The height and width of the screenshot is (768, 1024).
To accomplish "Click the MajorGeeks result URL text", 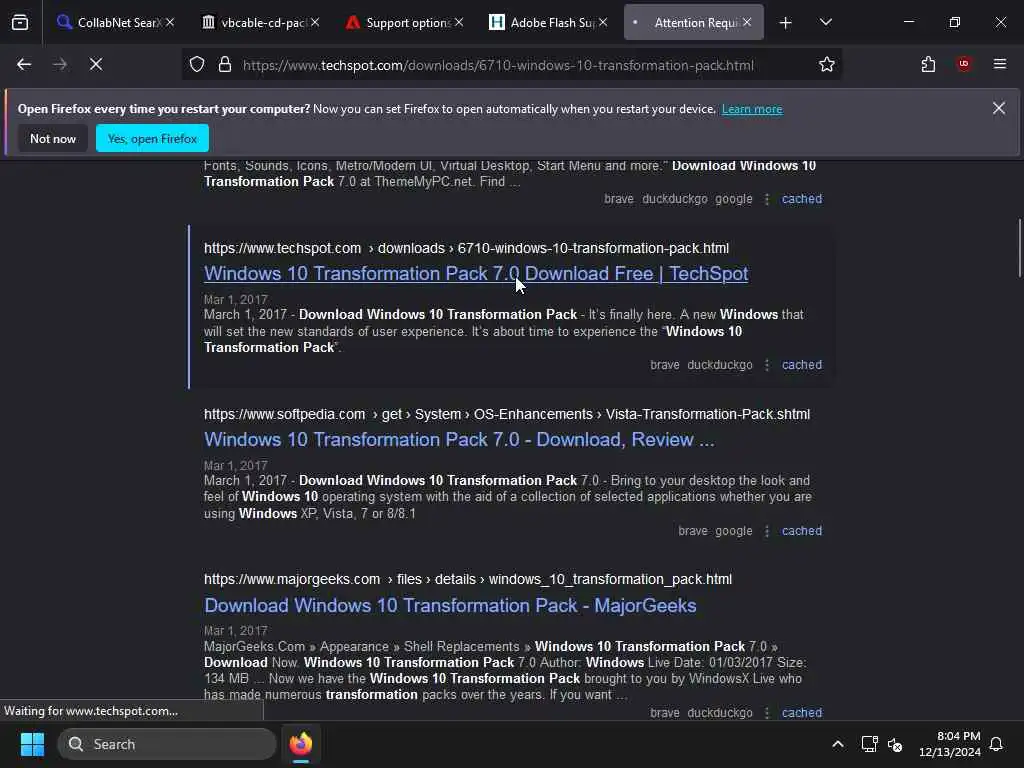I will click(x=468, y=579).
